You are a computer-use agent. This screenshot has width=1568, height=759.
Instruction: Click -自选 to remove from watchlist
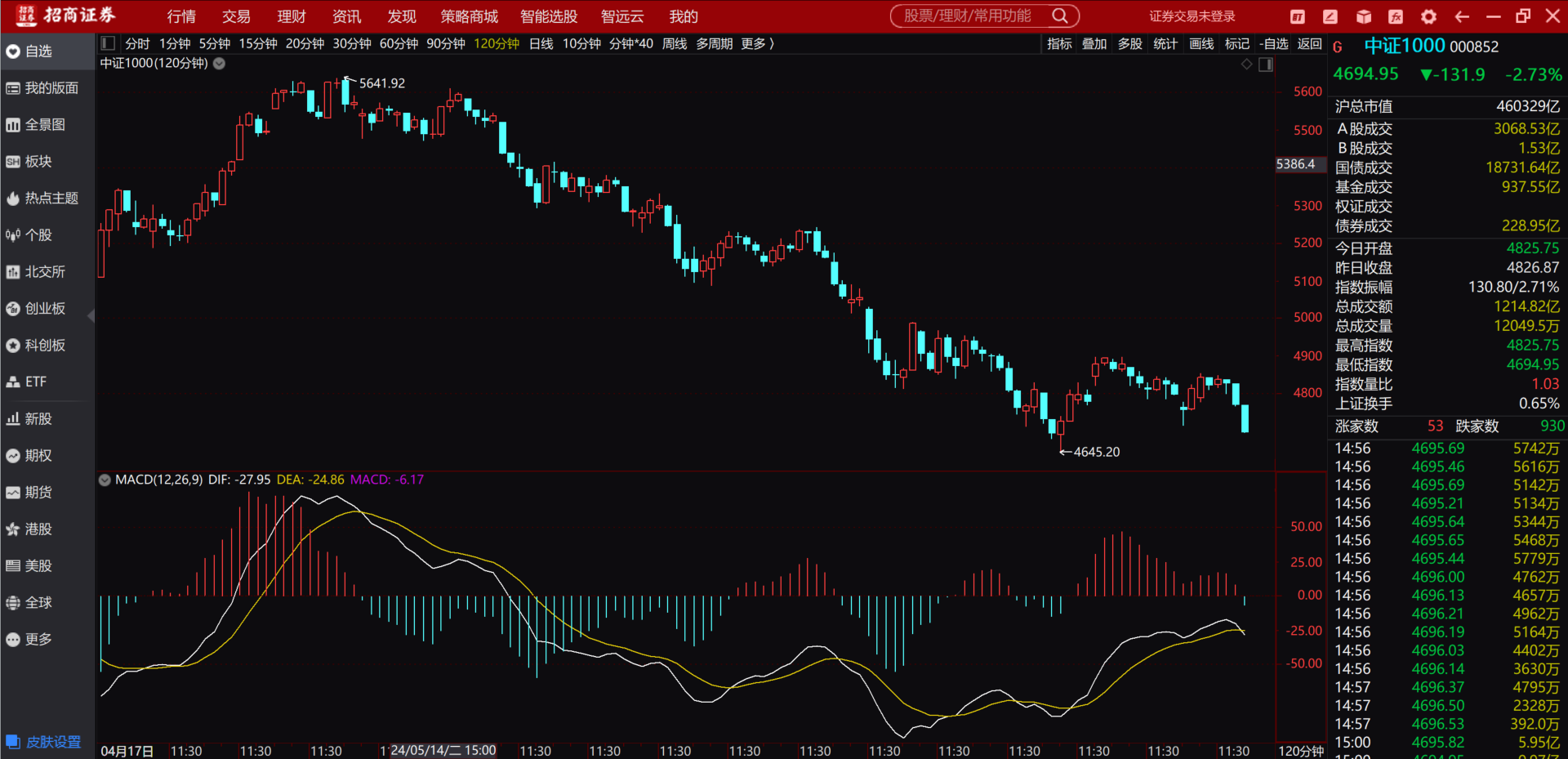(x=1274, y=43)
